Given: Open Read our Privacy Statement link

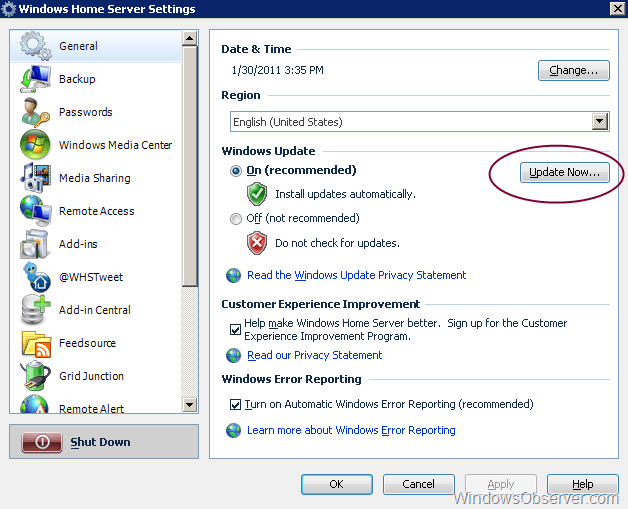Looking at the screenshot, I should (x=314, y=356).
